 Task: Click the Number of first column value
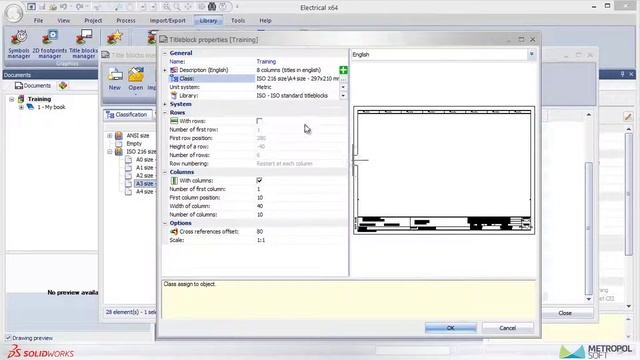coord(259,189)
